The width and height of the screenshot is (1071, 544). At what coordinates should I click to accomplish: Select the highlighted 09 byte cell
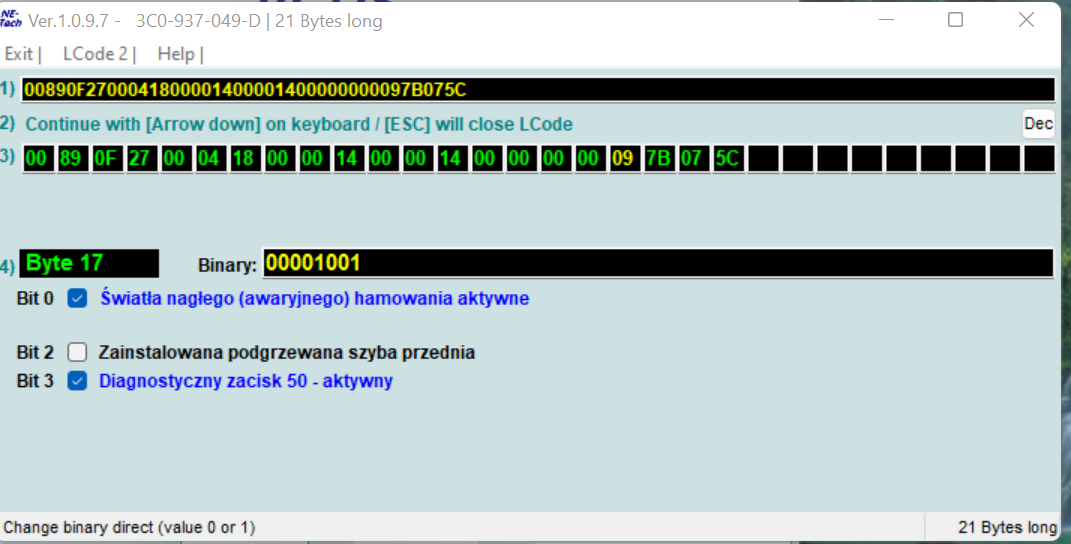click(626, 159)
